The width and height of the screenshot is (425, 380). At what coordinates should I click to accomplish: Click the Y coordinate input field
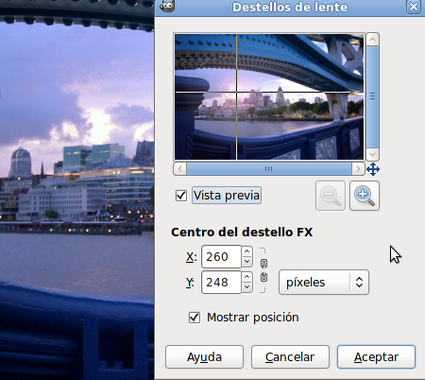click(x=221, y=282)
